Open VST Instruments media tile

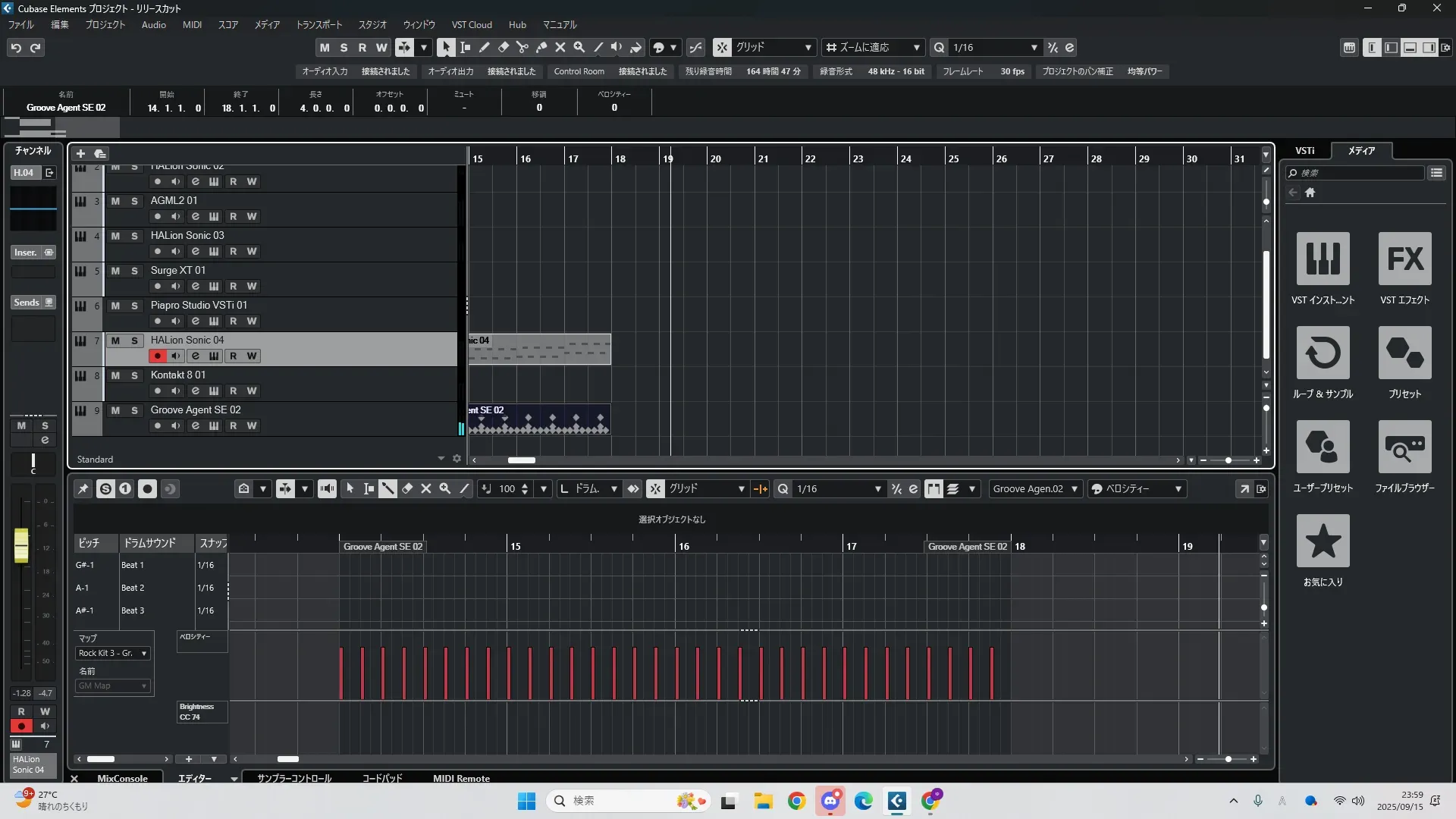pyautogui.click(x=1323, y=259)
